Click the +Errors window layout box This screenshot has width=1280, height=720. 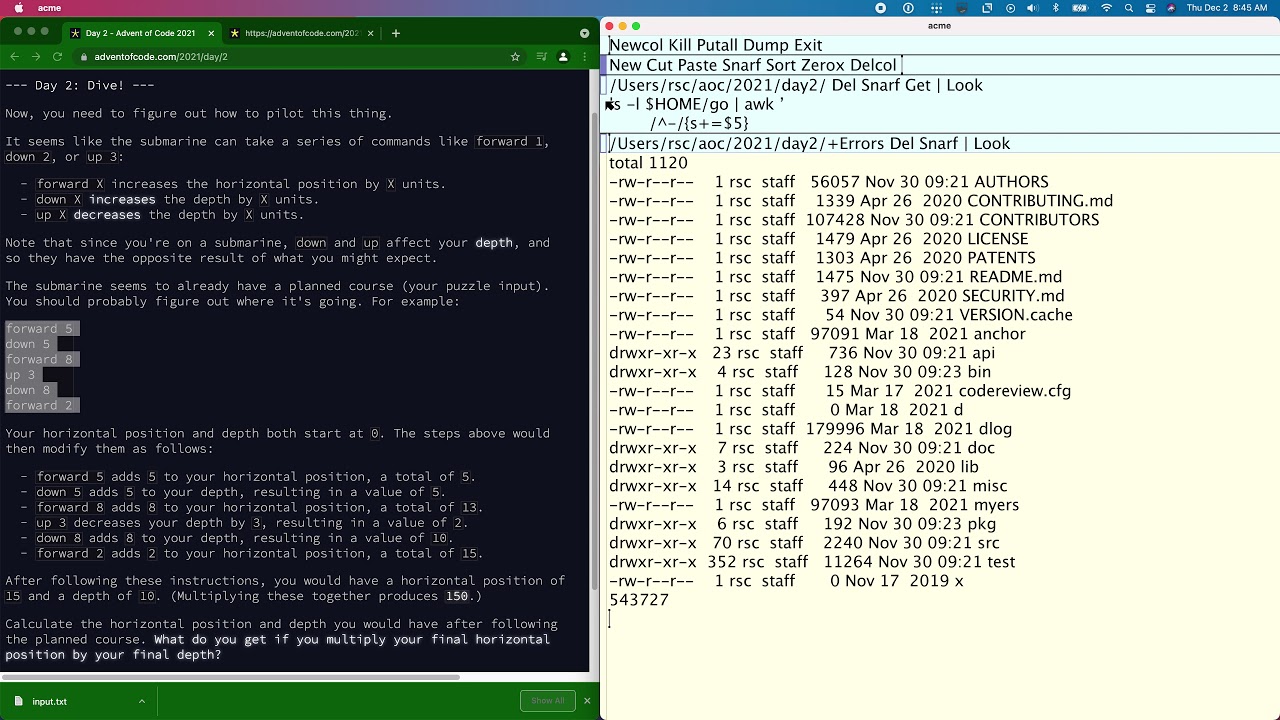point(604,143)
